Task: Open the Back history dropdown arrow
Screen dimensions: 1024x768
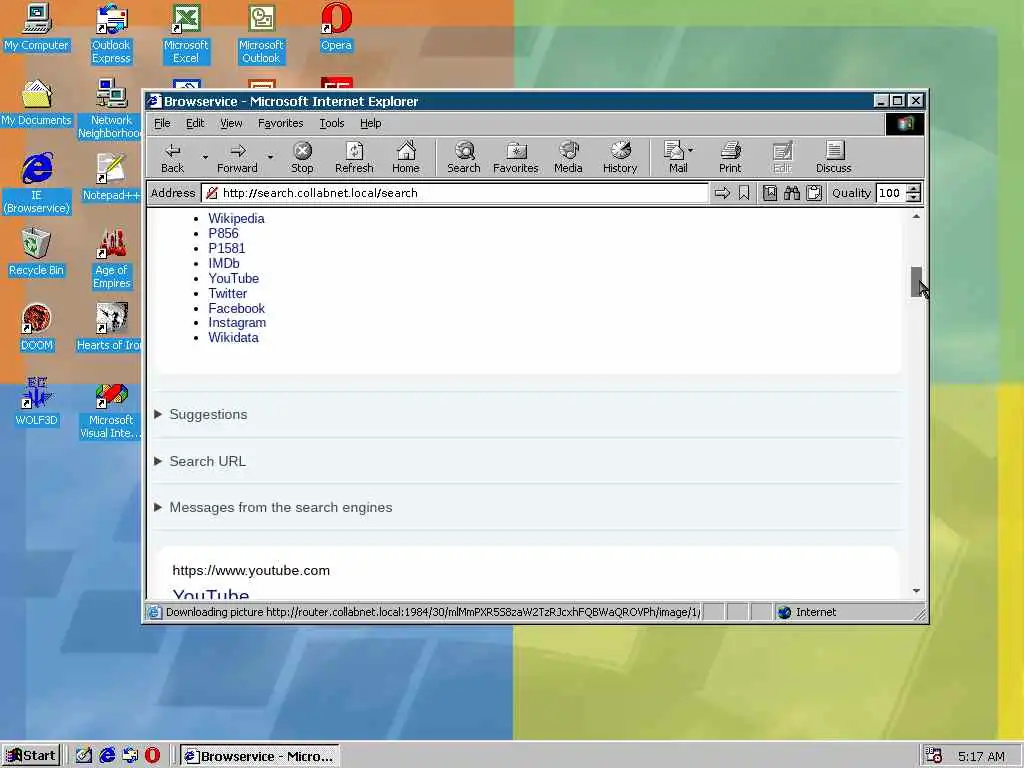Action: (x=205, y=157)
